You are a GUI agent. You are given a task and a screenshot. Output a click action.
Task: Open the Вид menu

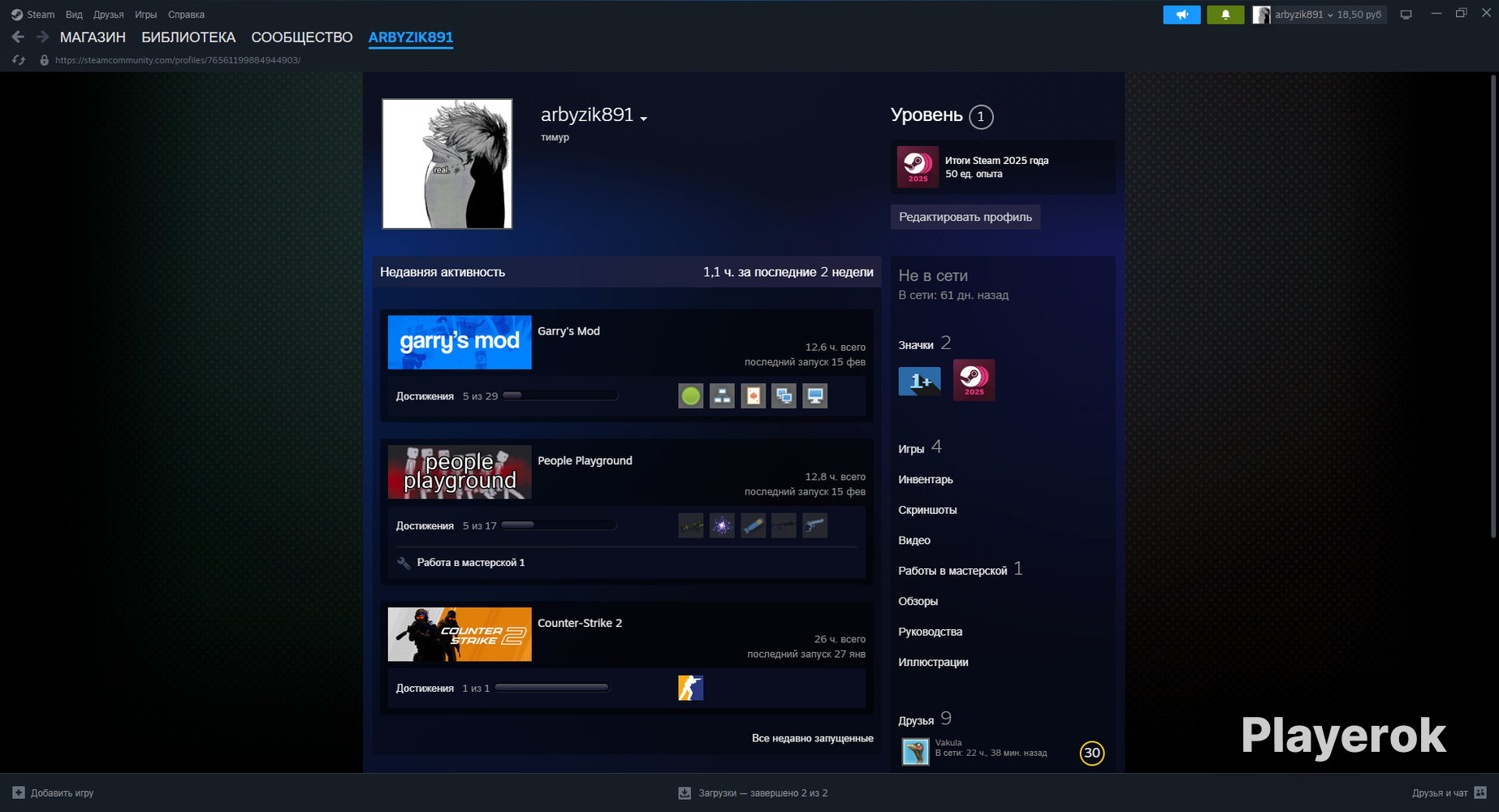pos(74,15)
